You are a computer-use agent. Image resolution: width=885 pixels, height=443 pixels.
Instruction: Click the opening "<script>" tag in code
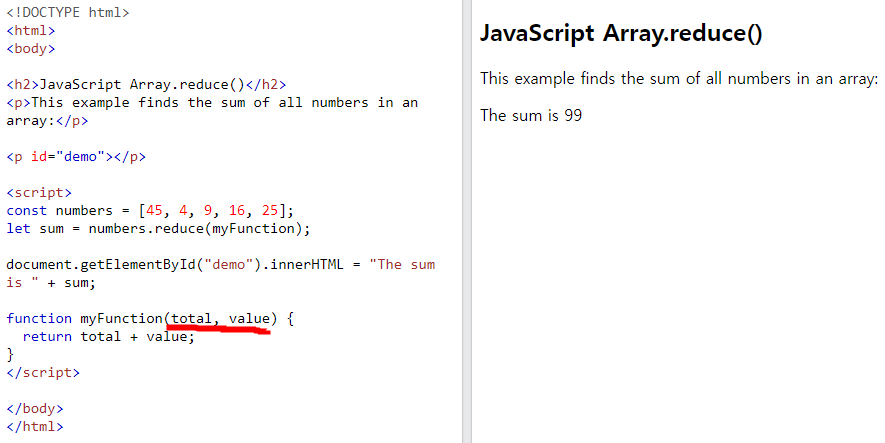pos(39,192)
